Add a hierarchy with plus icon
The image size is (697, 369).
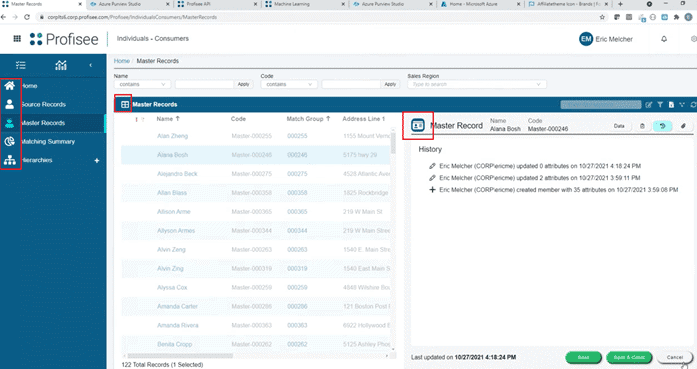tap(96, 160)
